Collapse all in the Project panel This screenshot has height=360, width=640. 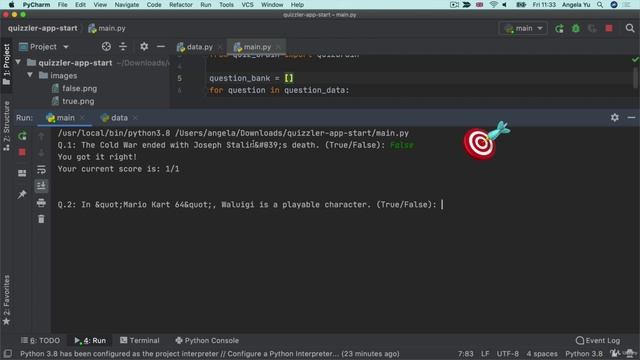click(123, 47)
